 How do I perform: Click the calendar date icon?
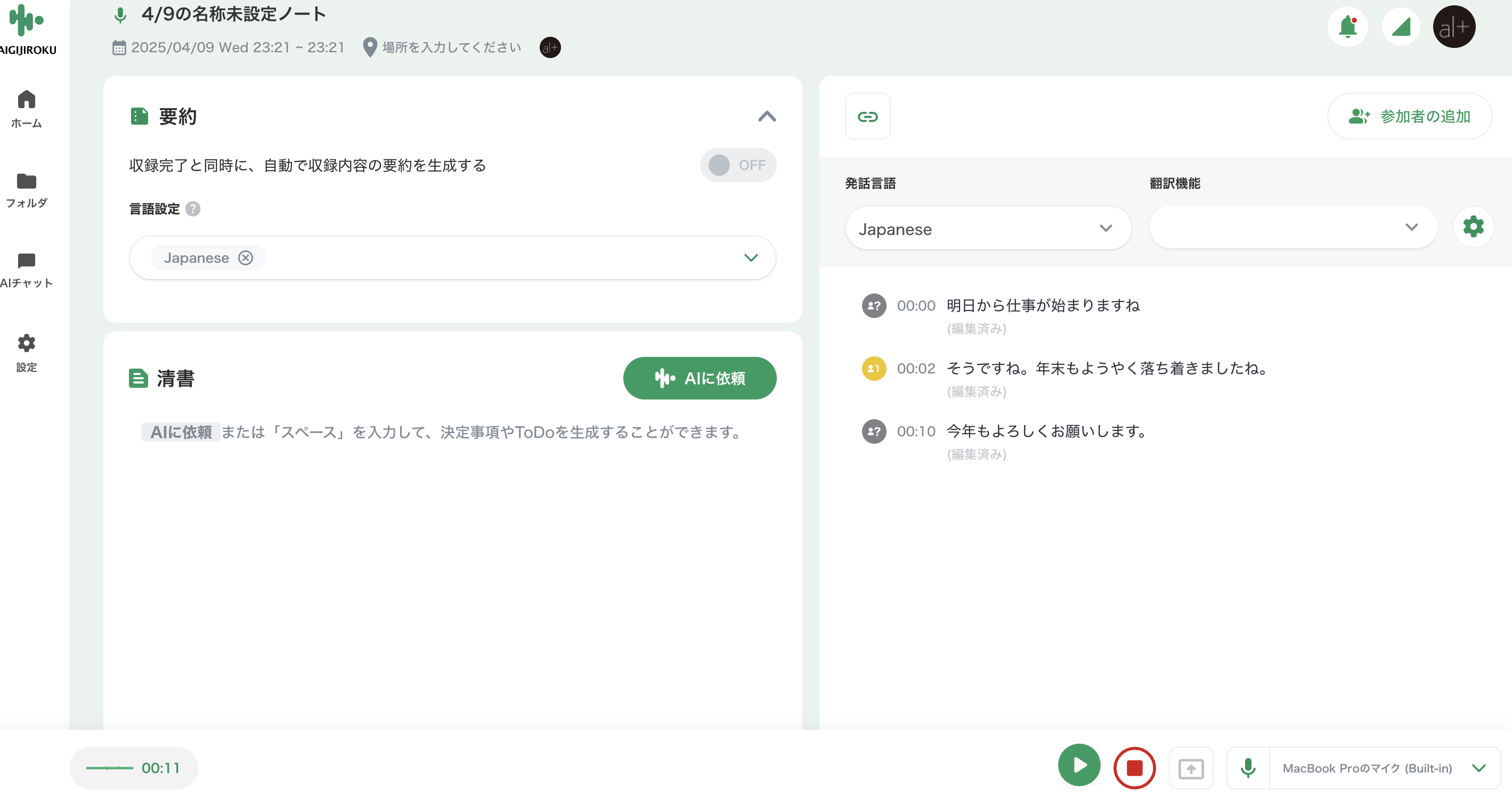(119, 47)
